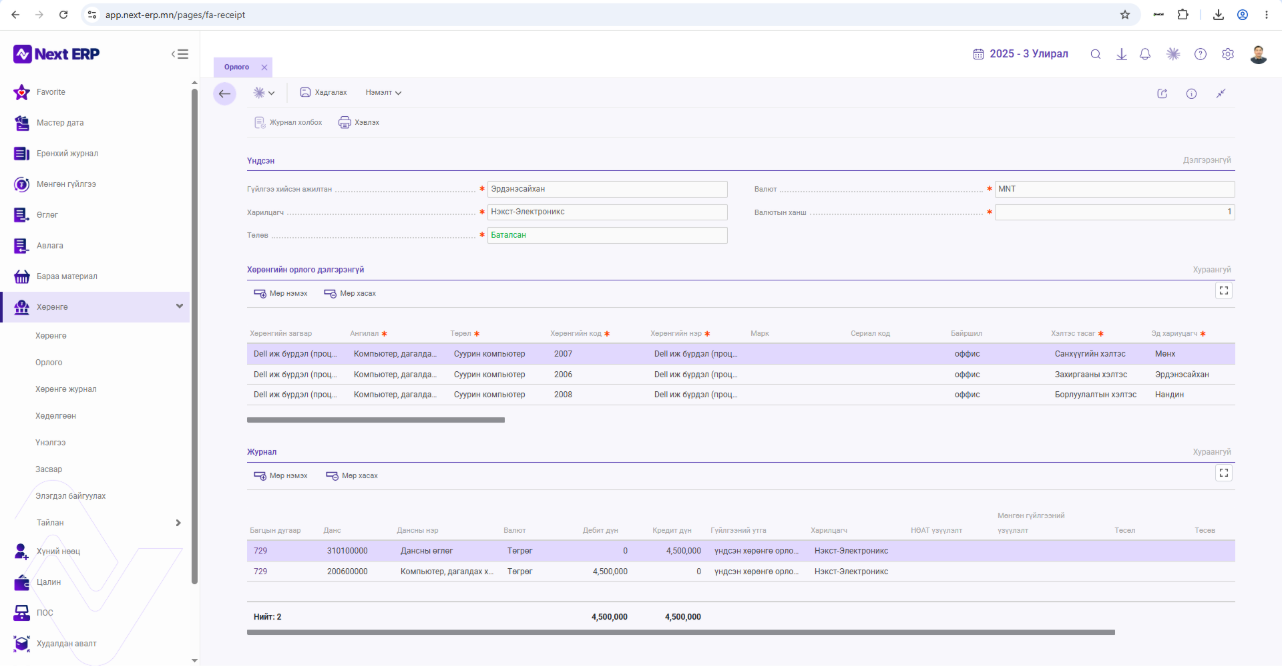1282x666 pixels.
Task: Collapse the Хөрөнгө sidebar section
Action: point(179,306)
